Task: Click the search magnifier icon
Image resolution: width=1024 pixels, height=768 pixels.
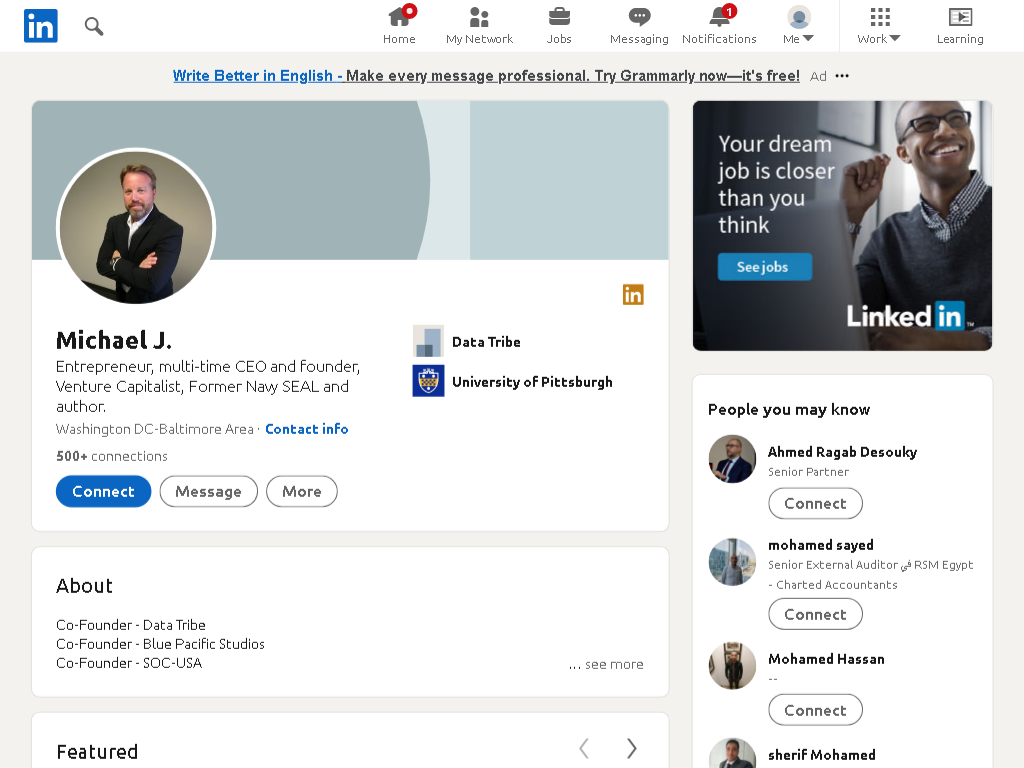Action: click(x=94, y=26)
